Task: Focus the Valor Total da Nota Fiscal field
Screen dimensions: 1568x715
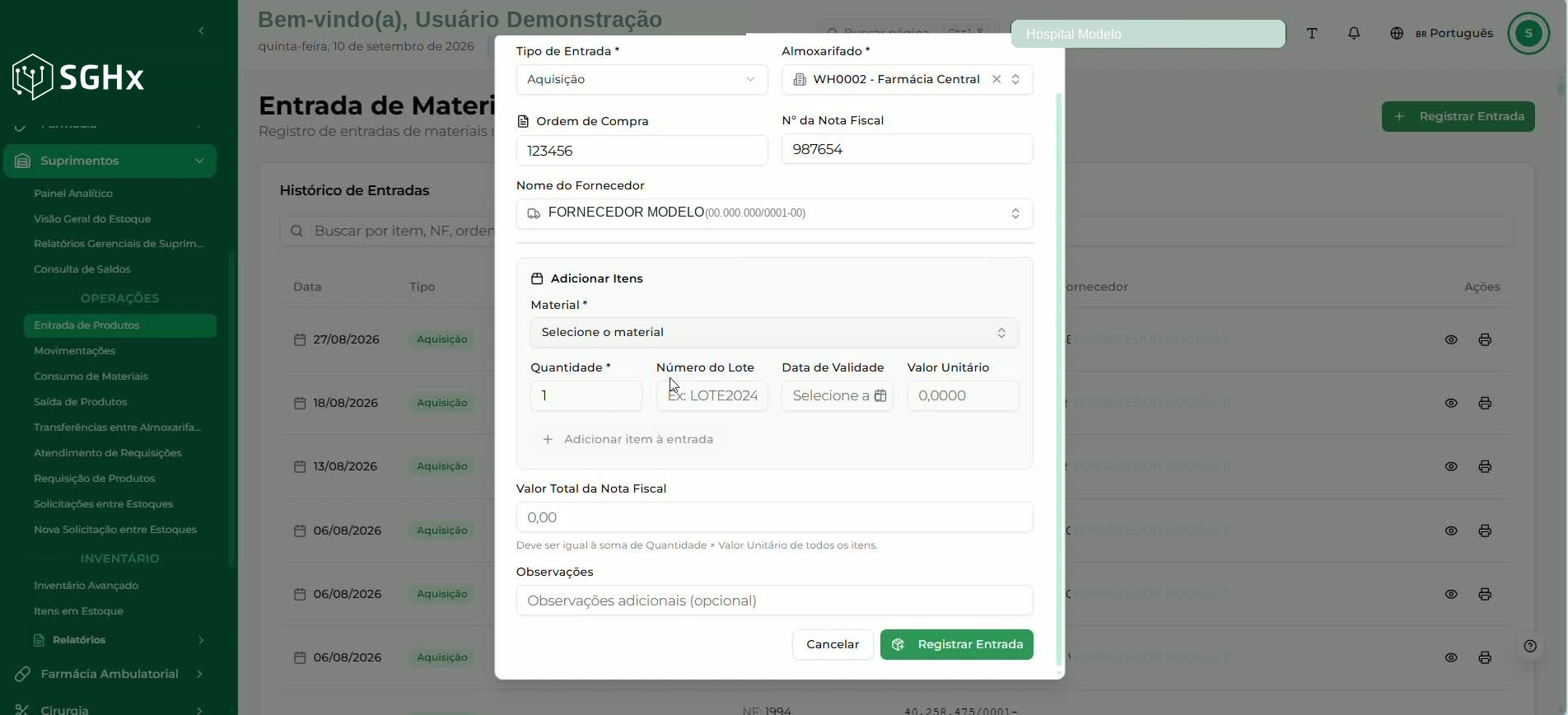Action: pyautogui.click(x=774, y=517)
